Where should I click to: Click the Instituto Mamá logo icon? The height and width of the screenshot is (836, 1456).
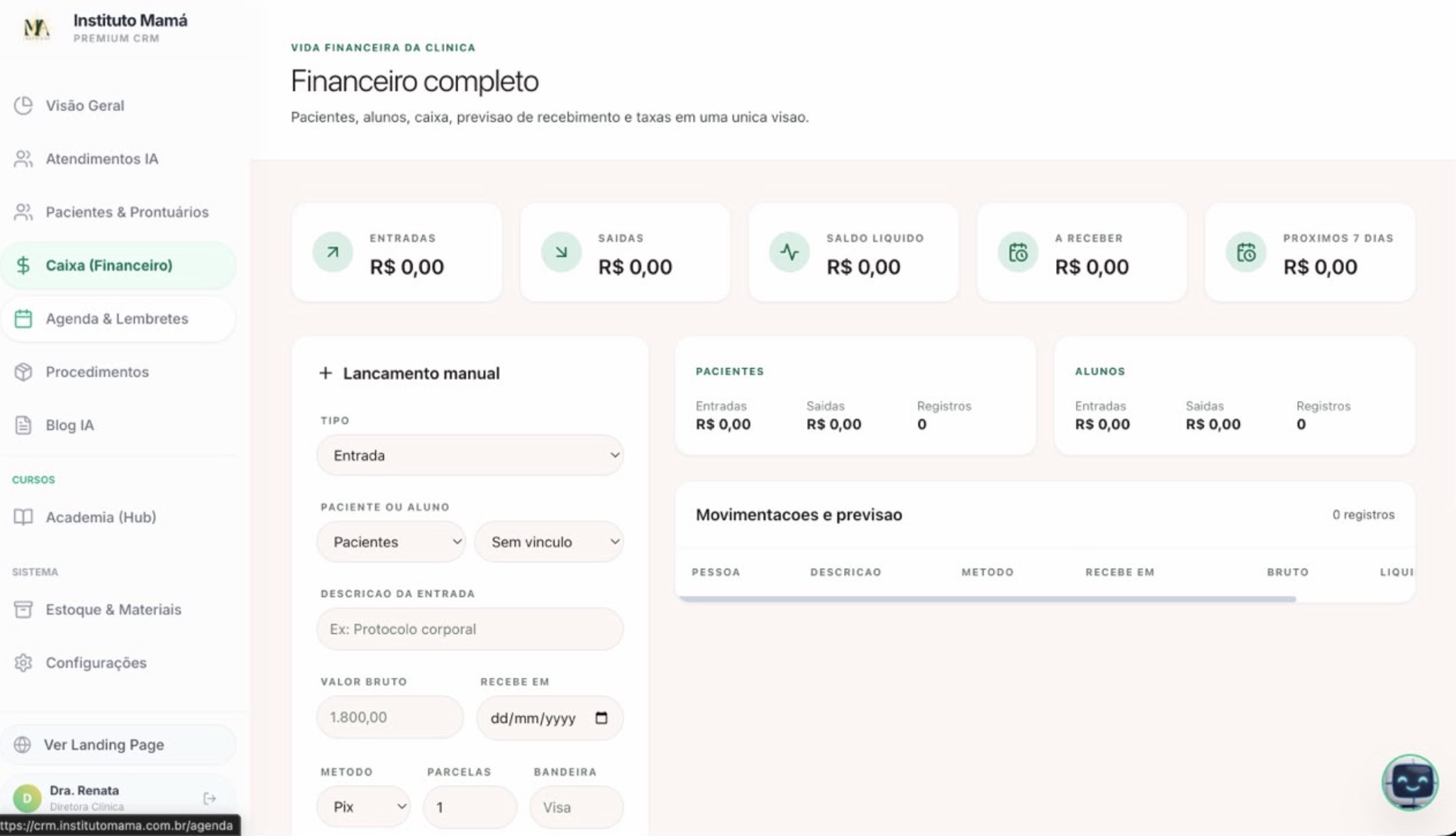click(x=36, y=28)
